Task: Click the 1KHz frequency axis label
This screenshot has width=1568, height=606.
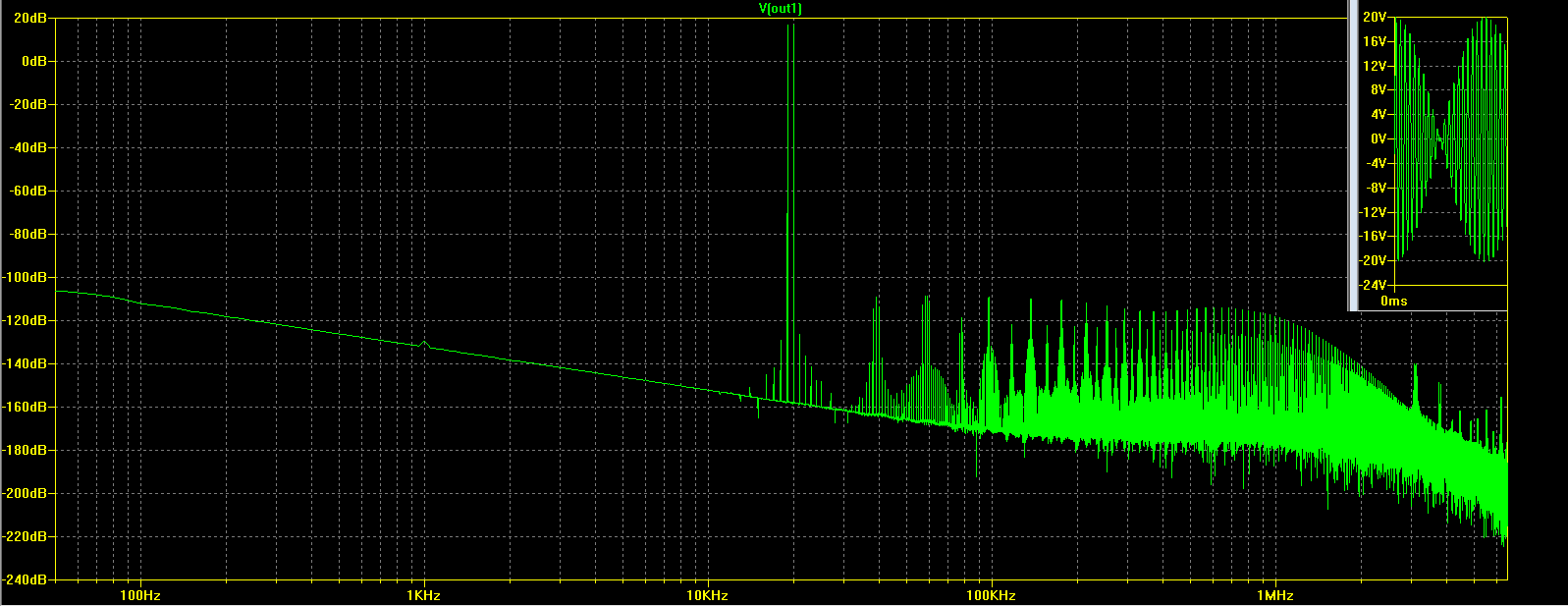Action: coord(423,595)
